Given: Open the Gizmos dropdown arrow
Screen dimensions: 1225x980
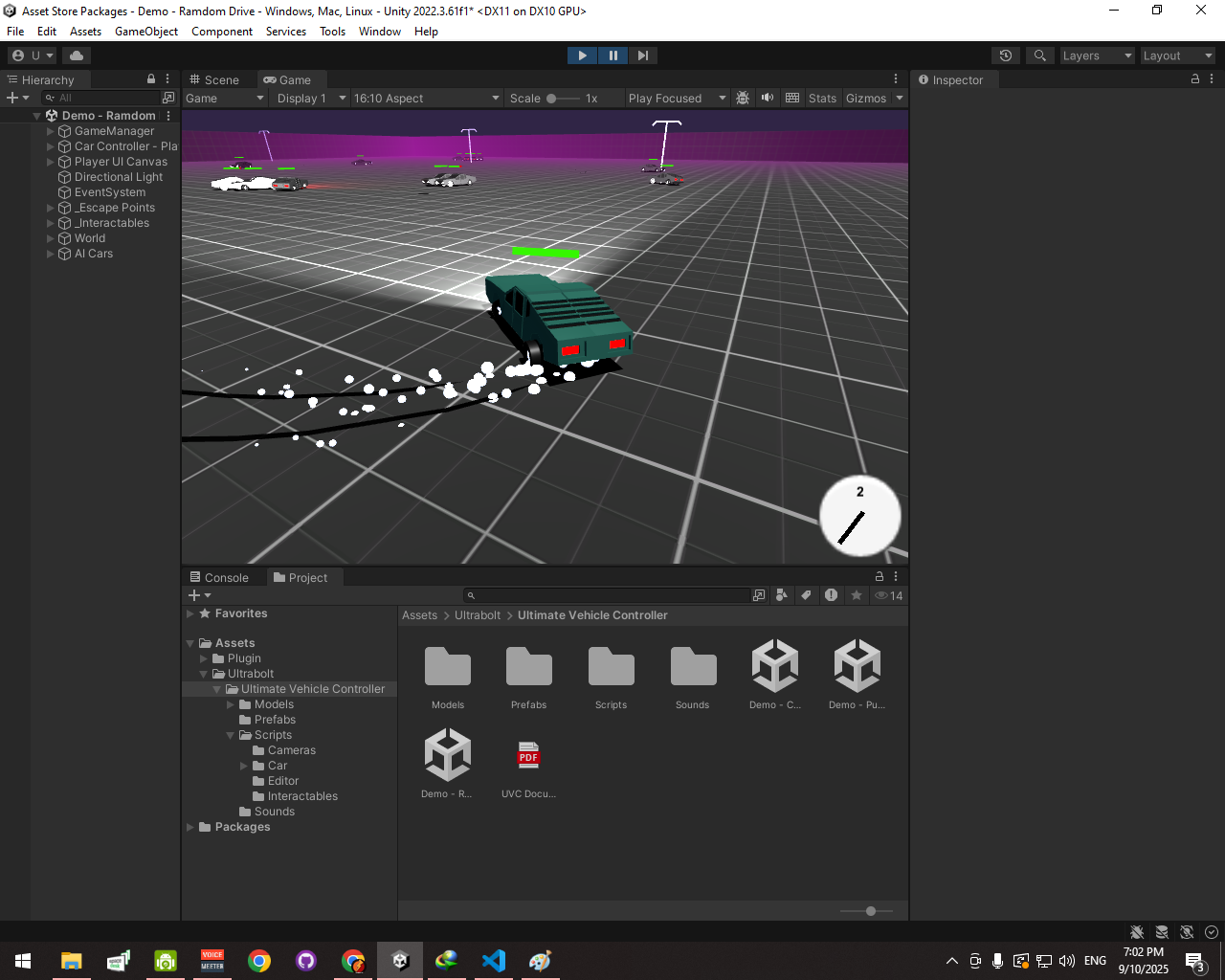Looking at the screenshot, I should coord(900,98).
